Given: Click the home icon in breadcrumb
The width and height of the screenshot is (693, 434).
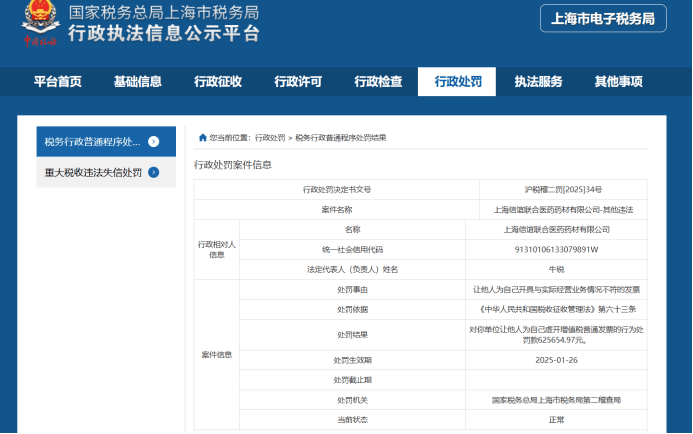Looking at the screenshot, I should coord(203,137).
